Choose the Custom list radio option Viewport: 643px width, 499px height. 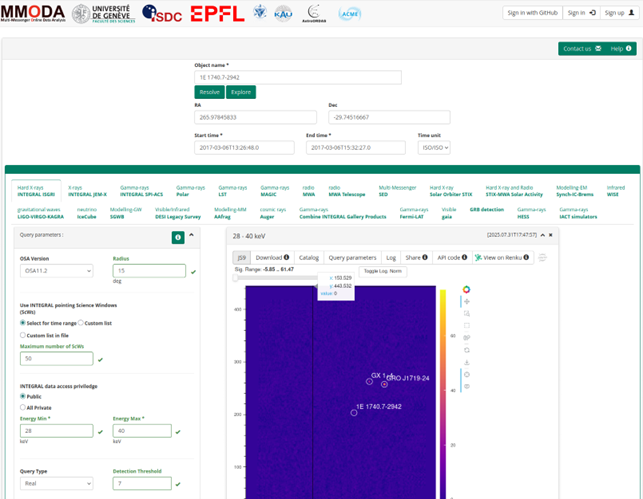tap(80, 323)
